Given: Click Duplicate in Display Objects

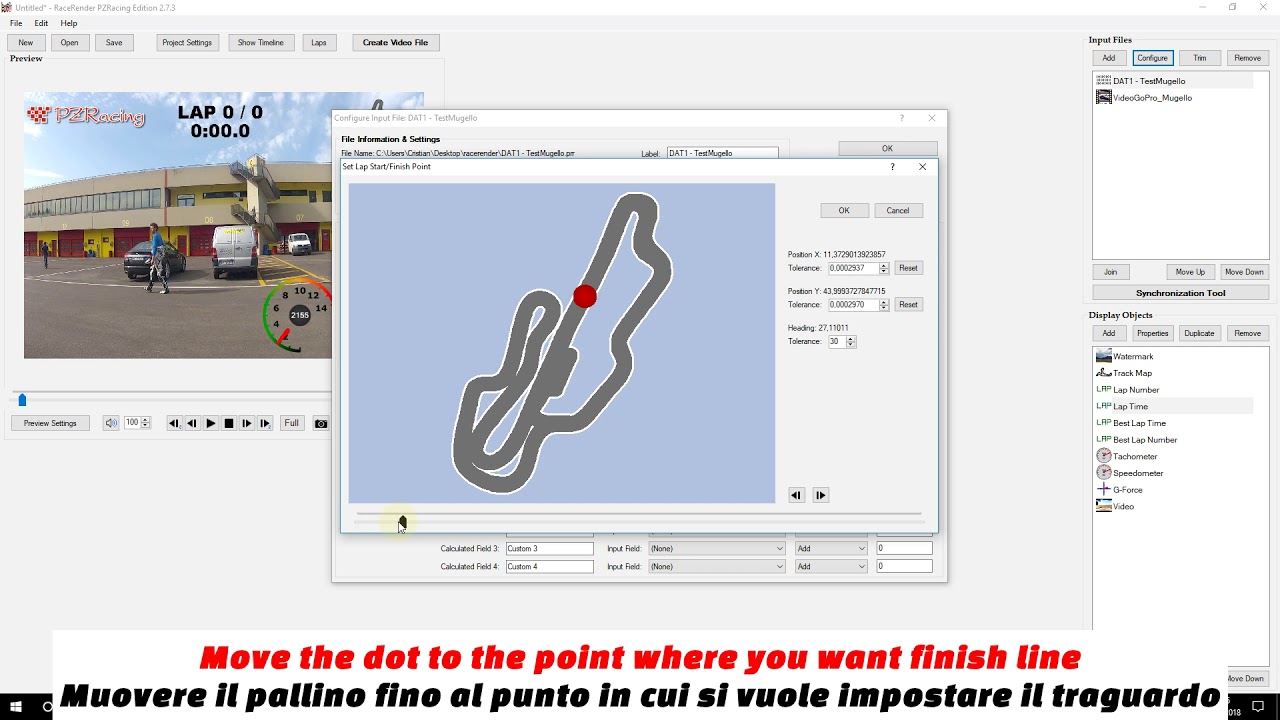Looking at the screenshot, I should point(1199,333).
